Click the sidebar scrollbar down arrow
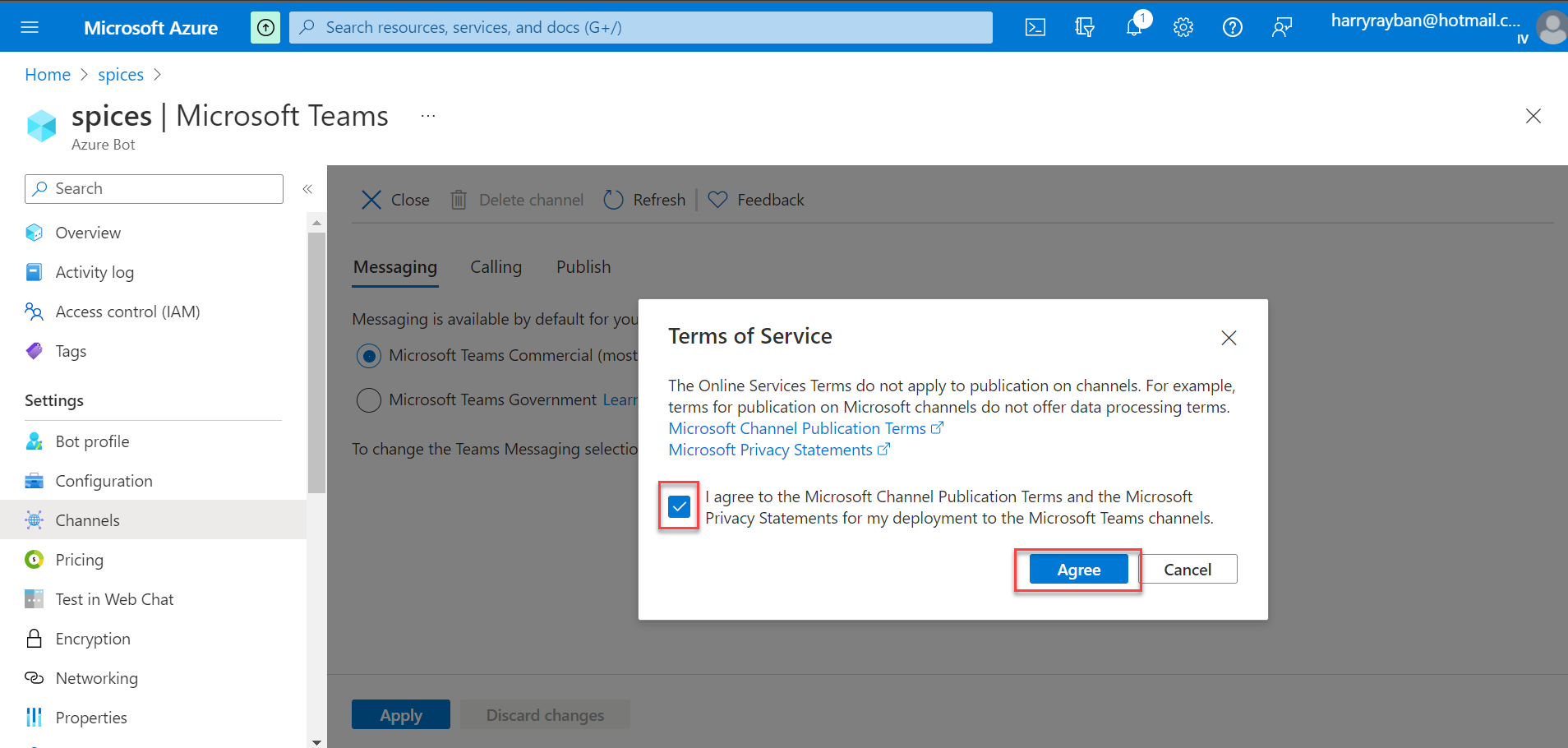The image size is (1568, 748). coord(316,741)
